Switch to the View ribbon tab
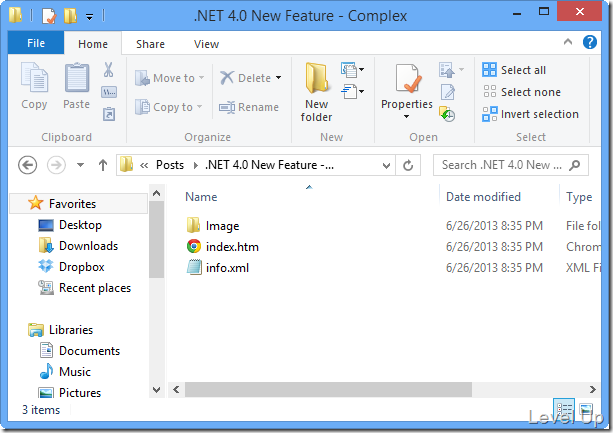 click(206, 44)
